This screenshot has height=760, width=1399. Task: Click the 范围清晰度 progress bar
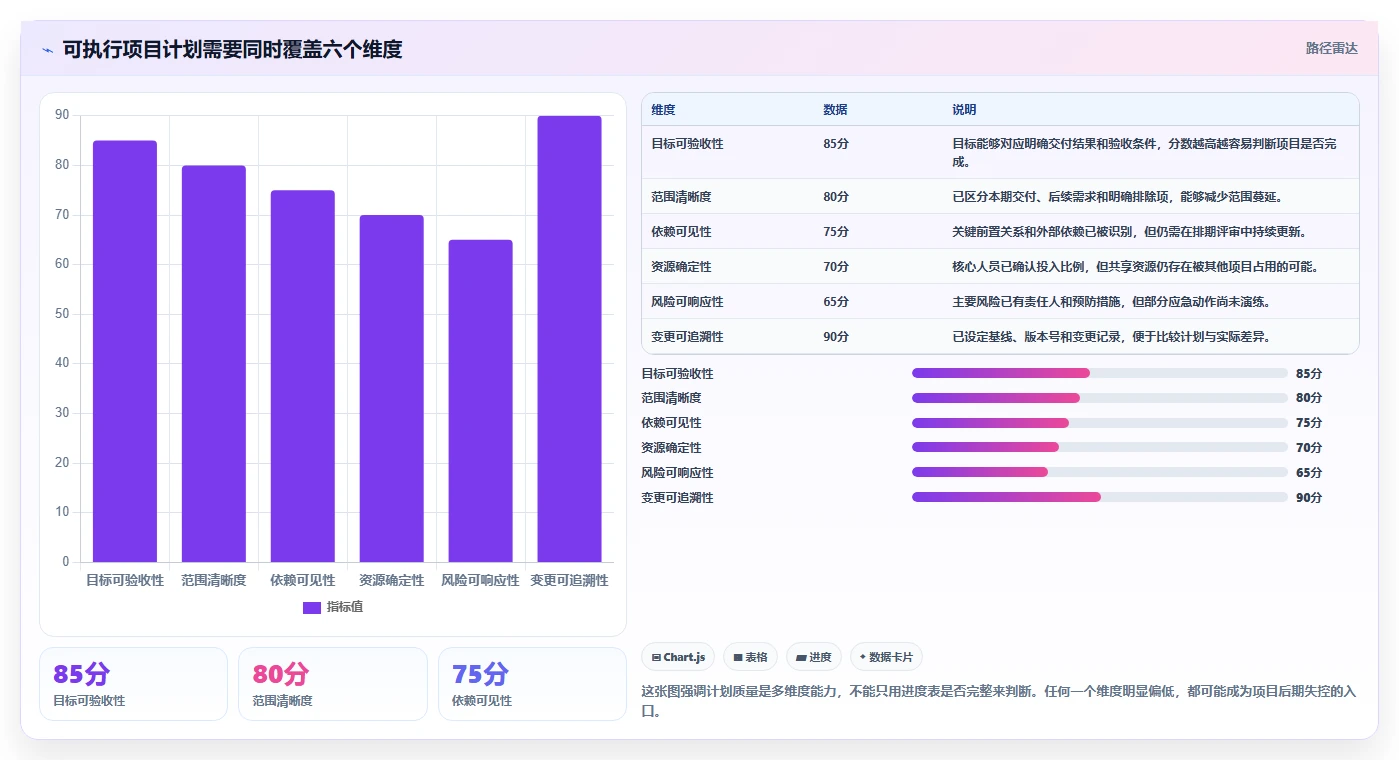click(1100, 398)
